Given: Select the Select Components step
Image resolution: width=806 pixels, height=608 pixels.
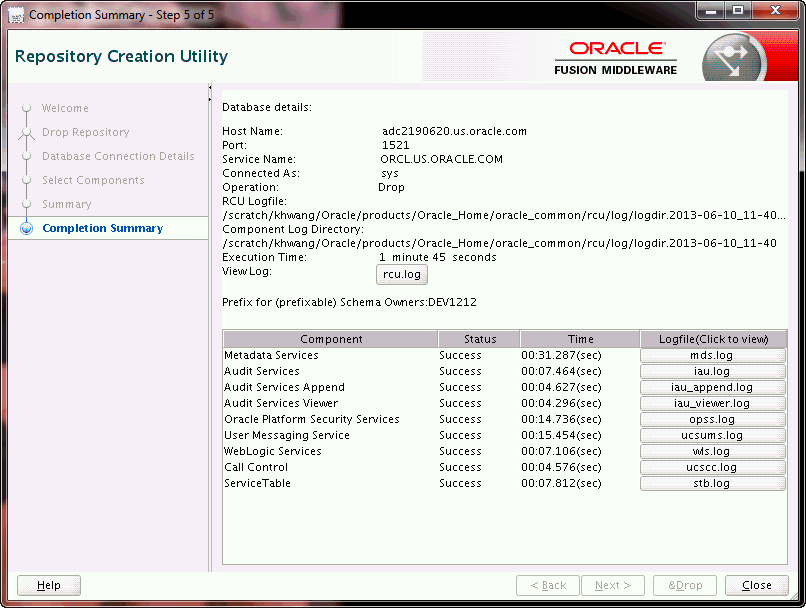Looking at the screenshot, I should point(93,180).
